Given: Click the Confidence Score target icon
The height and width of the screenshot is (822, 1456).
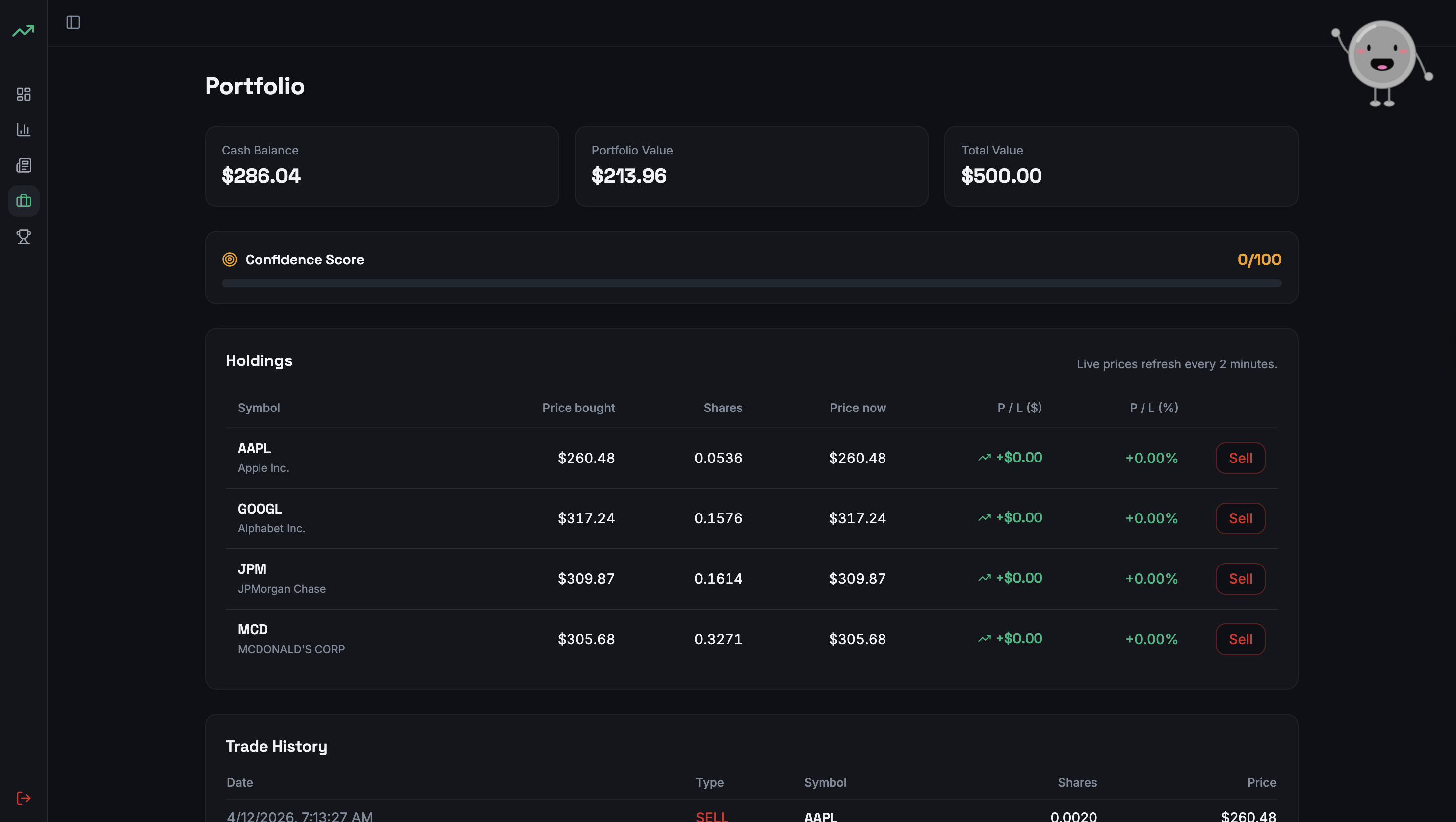Looking at the screenshot, I should [229, 259].
